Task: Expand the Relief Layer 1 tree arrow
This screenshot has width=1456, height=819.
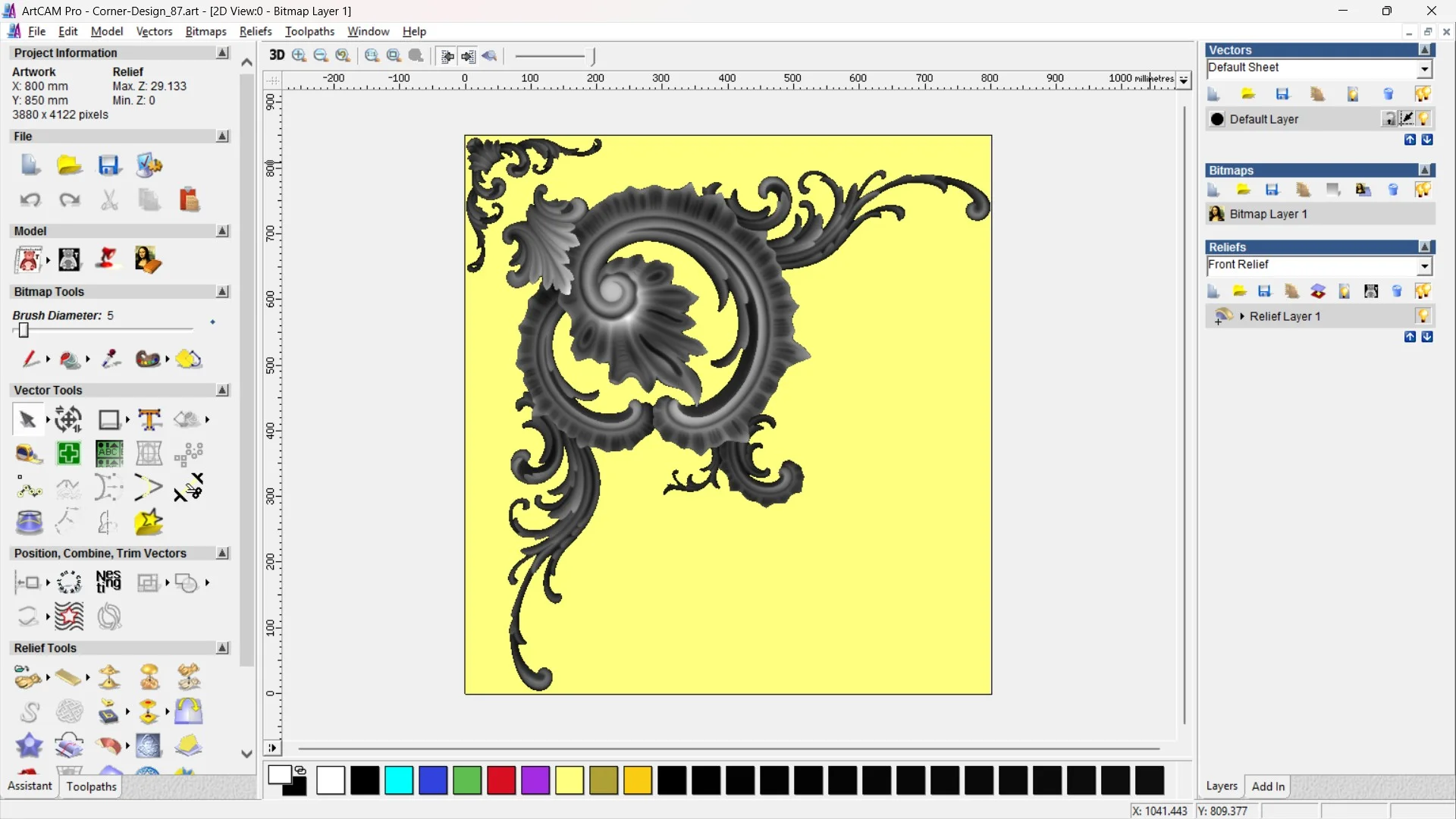Action: tap(1244, 316)
